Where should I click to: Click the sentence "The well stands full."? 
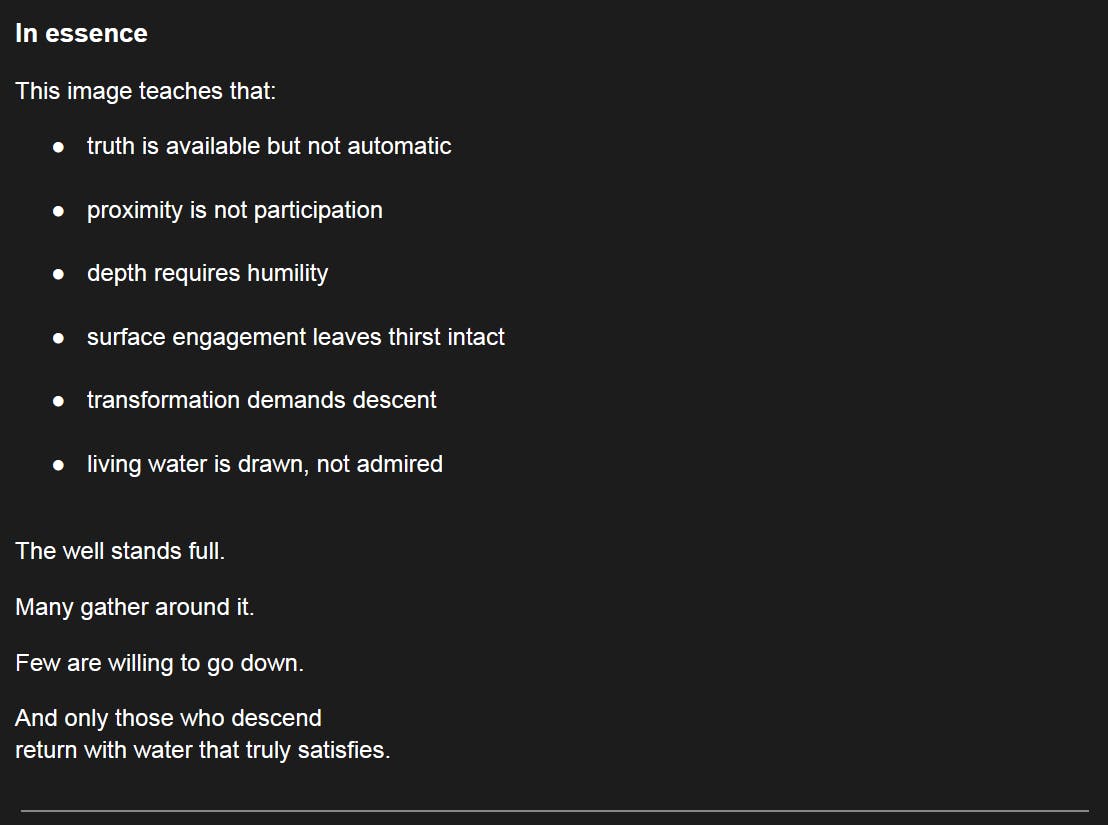pyautogui.click(x=120, y=551)
